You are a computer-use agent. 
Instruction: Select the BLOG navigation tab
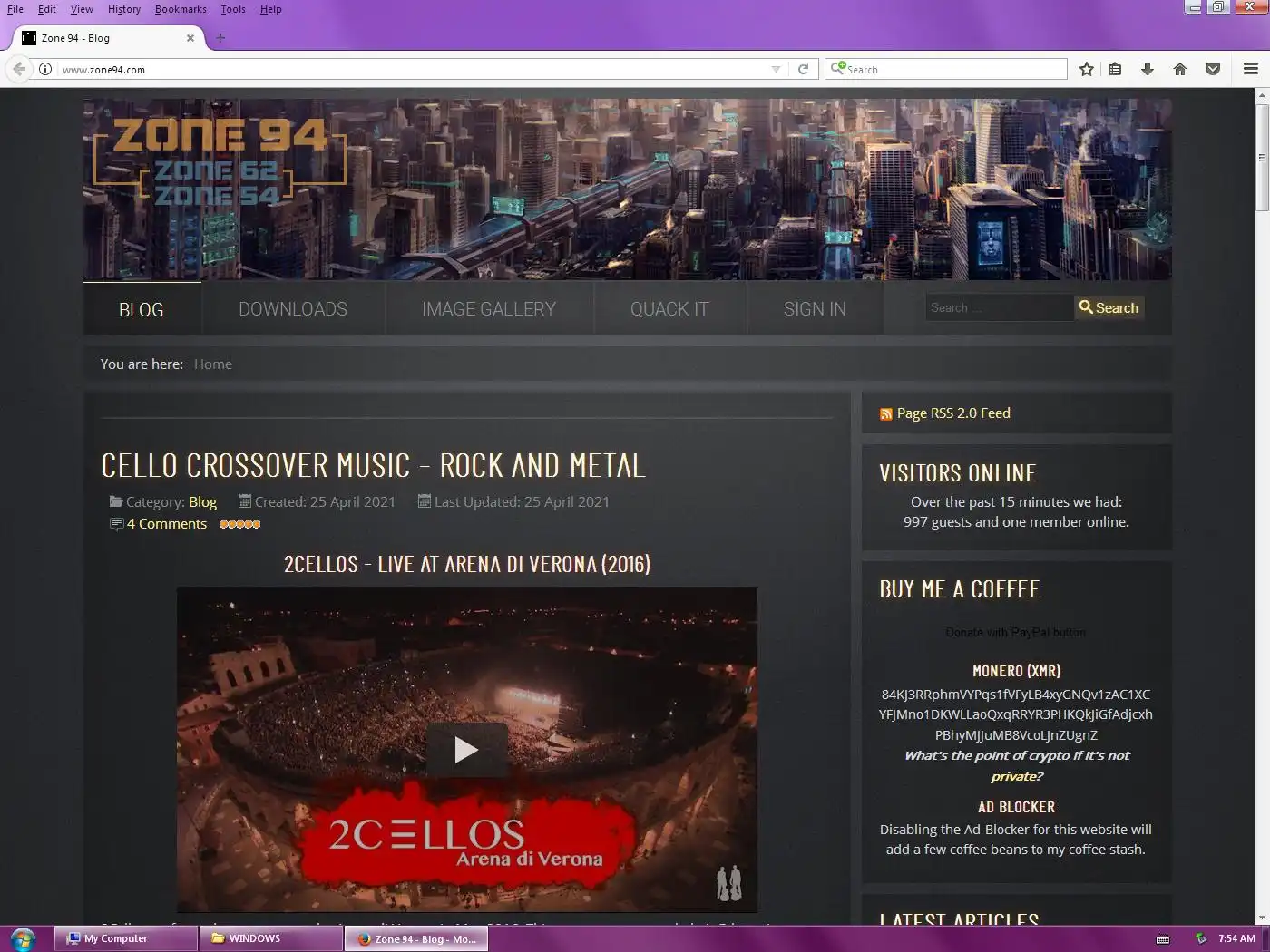point(142,309)
